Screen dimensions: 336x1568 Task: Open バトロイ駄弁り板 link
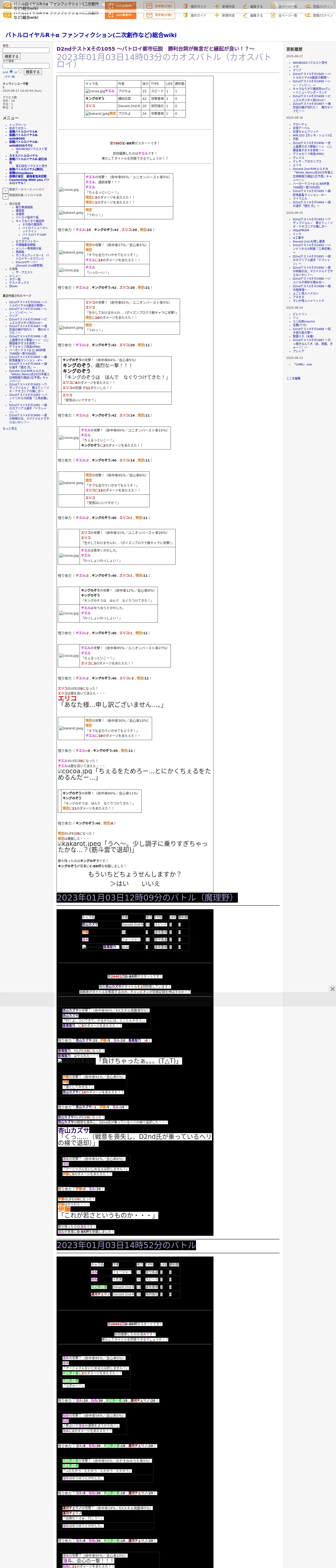(x=27, y=217)
